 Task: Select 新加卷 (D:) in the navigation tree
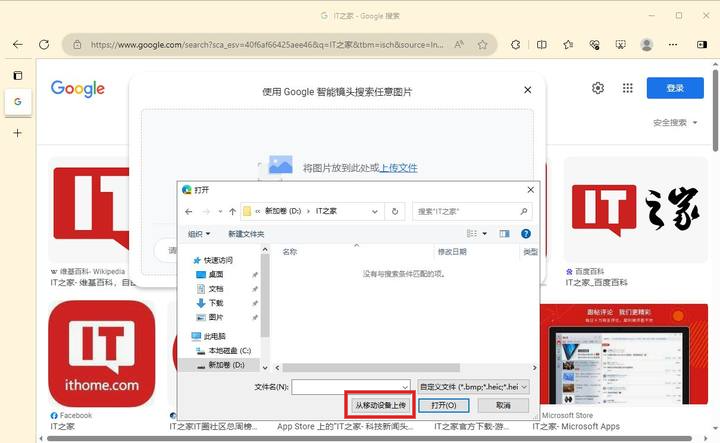coord(226,365)
